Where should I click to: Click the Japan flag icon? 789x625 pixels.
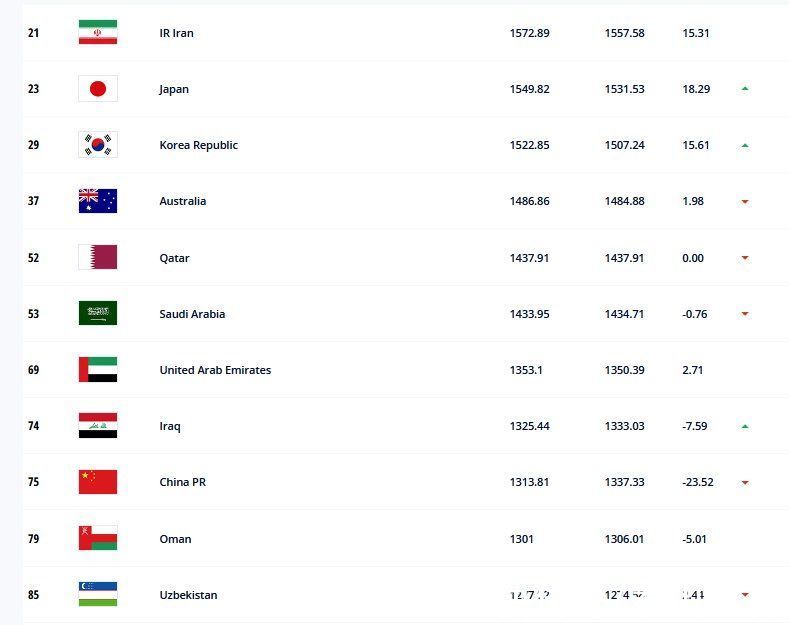[x=97, y=89]
